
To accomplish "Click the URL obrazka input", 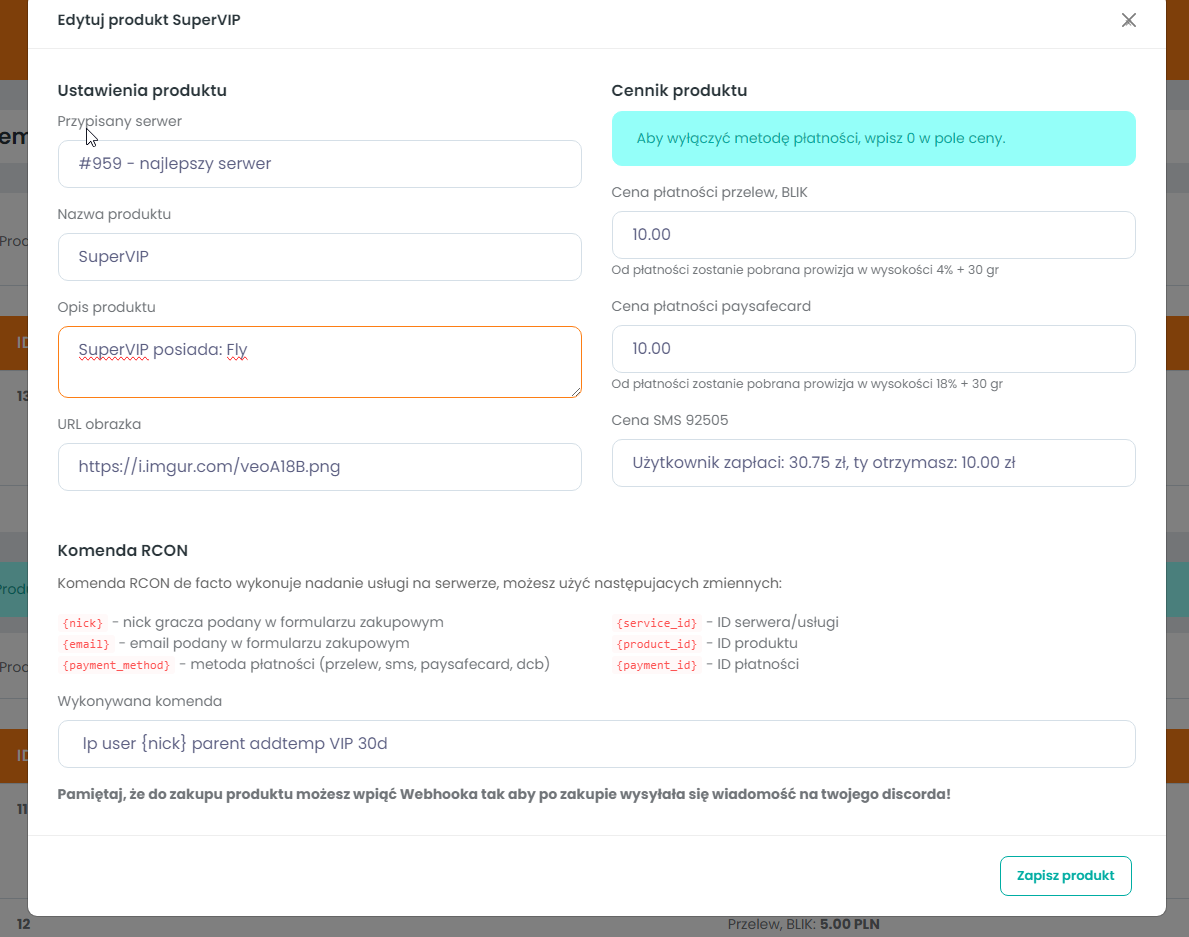I will 319,467.
